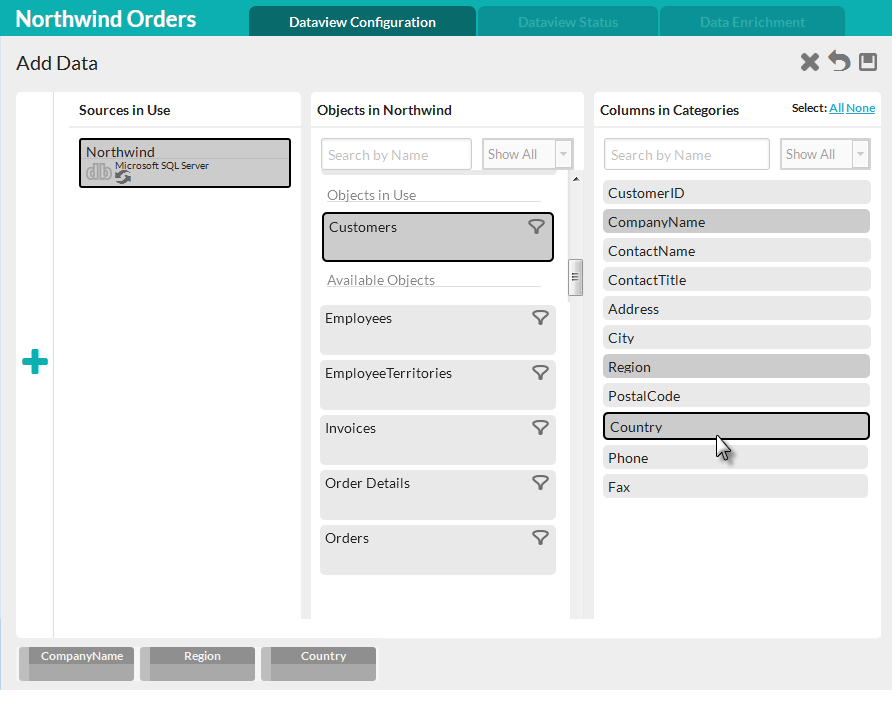Image resolution: width=892 pixels, height=724 pixels.
Task: Deselect the CompanyName column
Action: coord(737,221)
